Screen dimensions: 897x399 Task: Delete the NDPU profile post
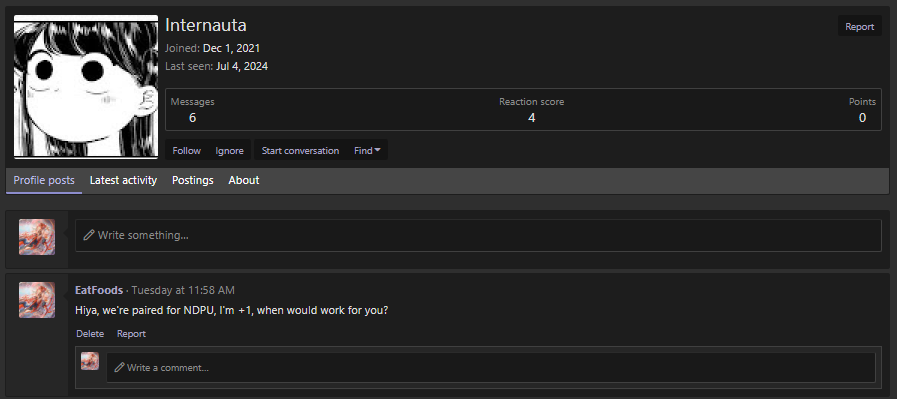pos(90,334)
